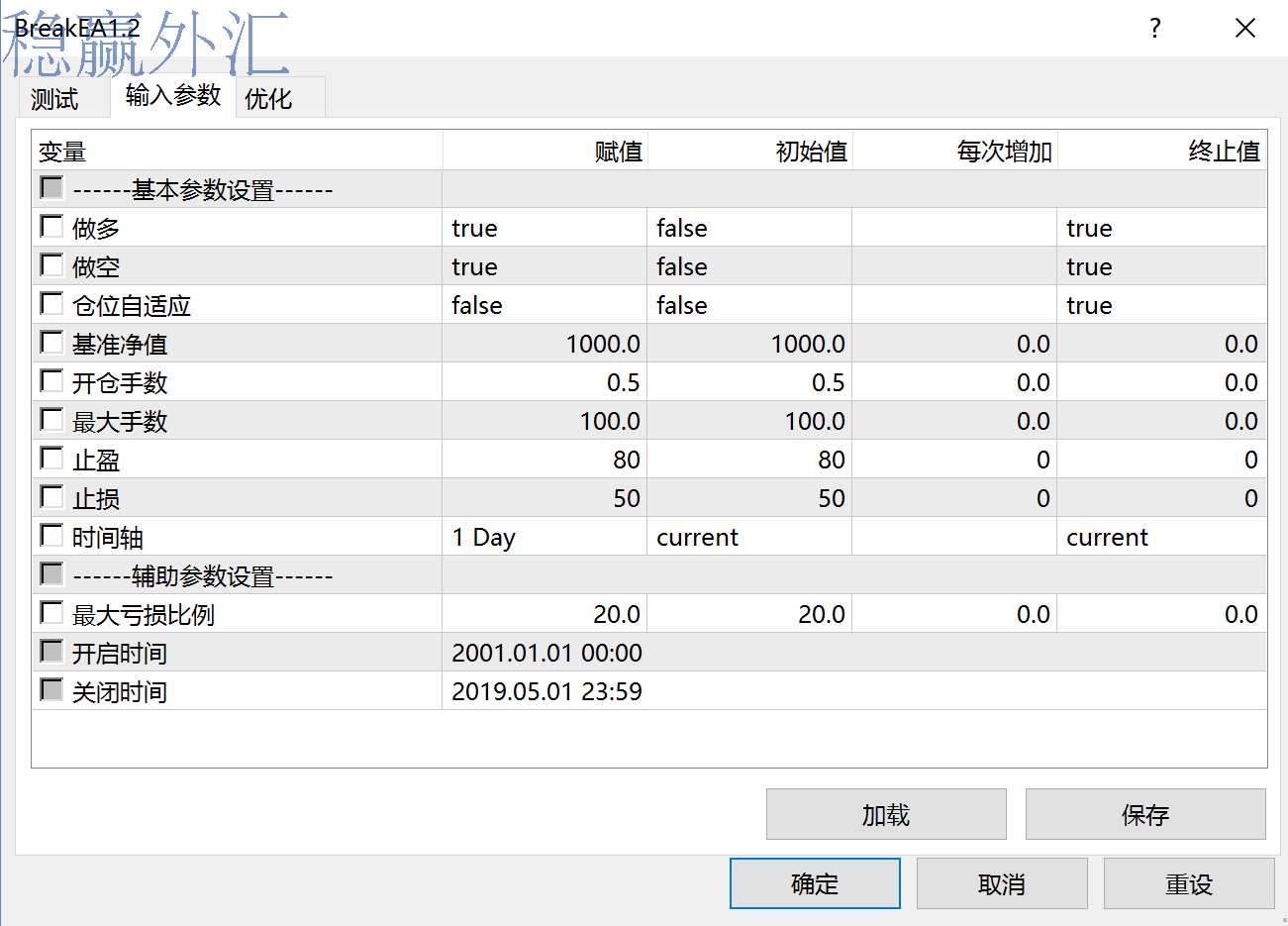Select the 初始值 column header
Screen dimensions: 1288x926
point(749,151)
